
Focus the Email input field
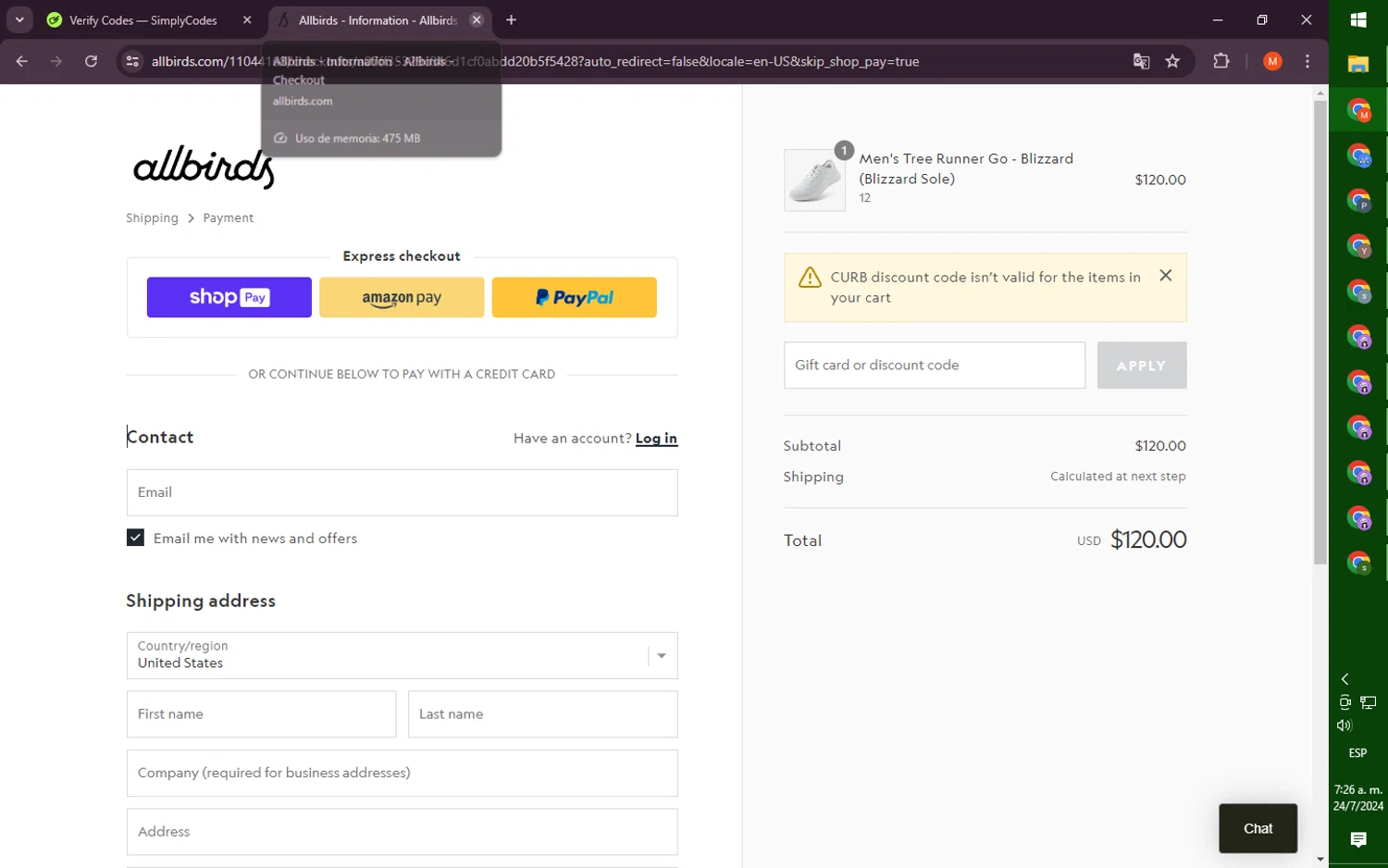(x=402, y=492)
